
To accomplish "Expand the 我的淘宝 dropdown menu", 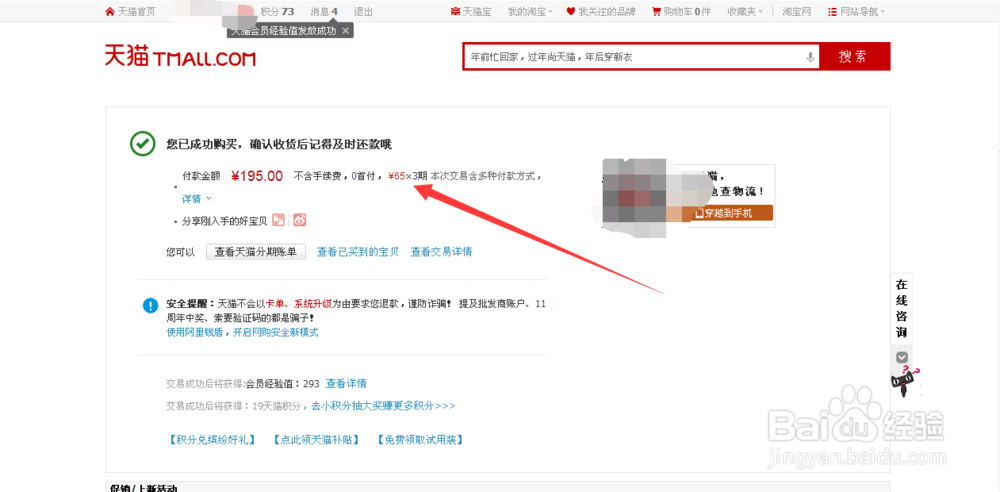I will (x=530, y=11).
